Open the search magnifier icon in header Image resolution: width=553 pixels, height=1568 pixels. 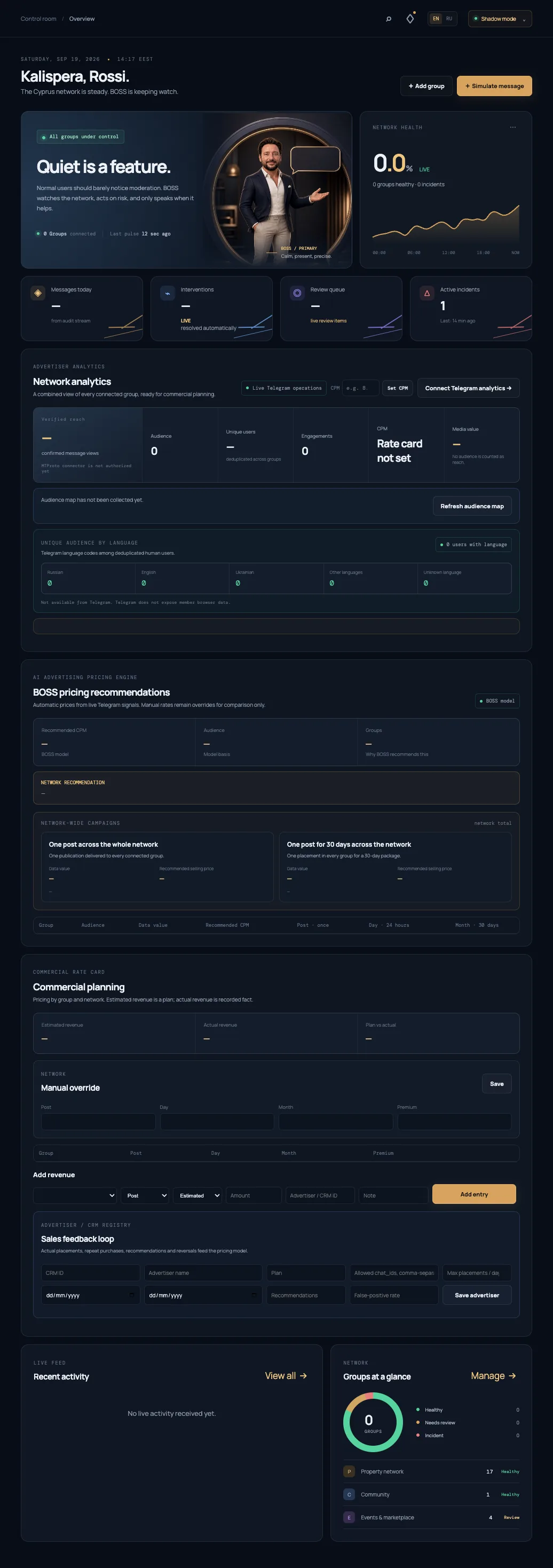(x=389, y=19)
